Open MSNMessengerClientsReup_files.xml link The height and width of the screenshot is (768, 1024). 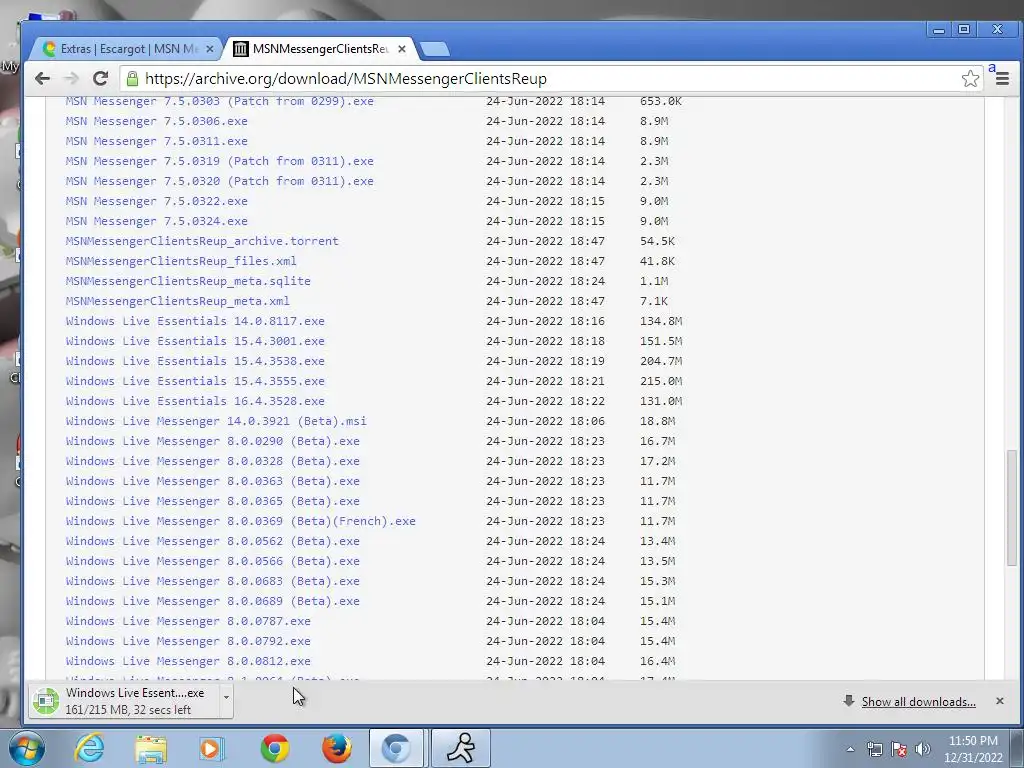(181, 261)
